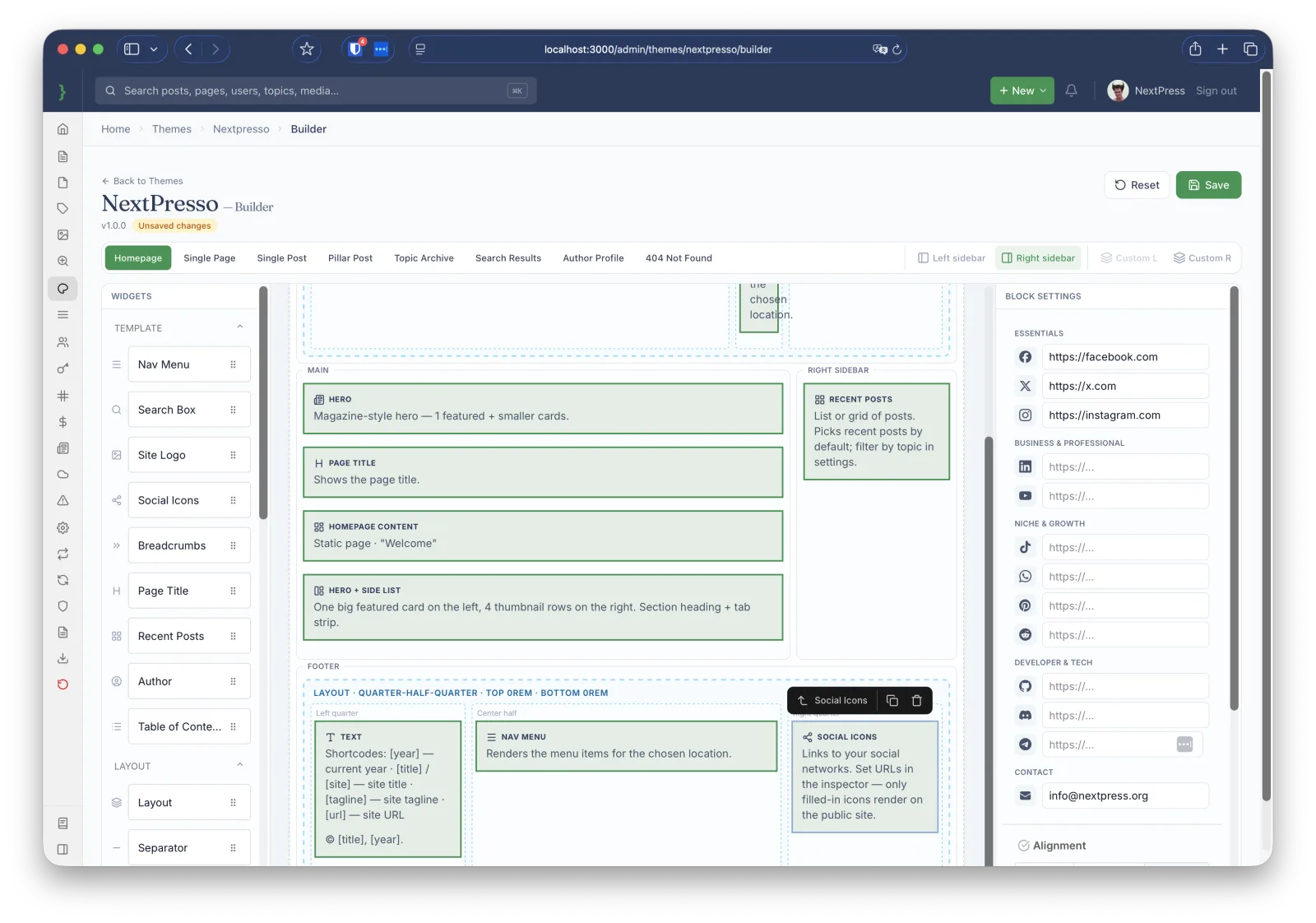Screen dimensions: 1316x923
Task: Duplicate the selected Social Icons block
Action: coord(892,701)
